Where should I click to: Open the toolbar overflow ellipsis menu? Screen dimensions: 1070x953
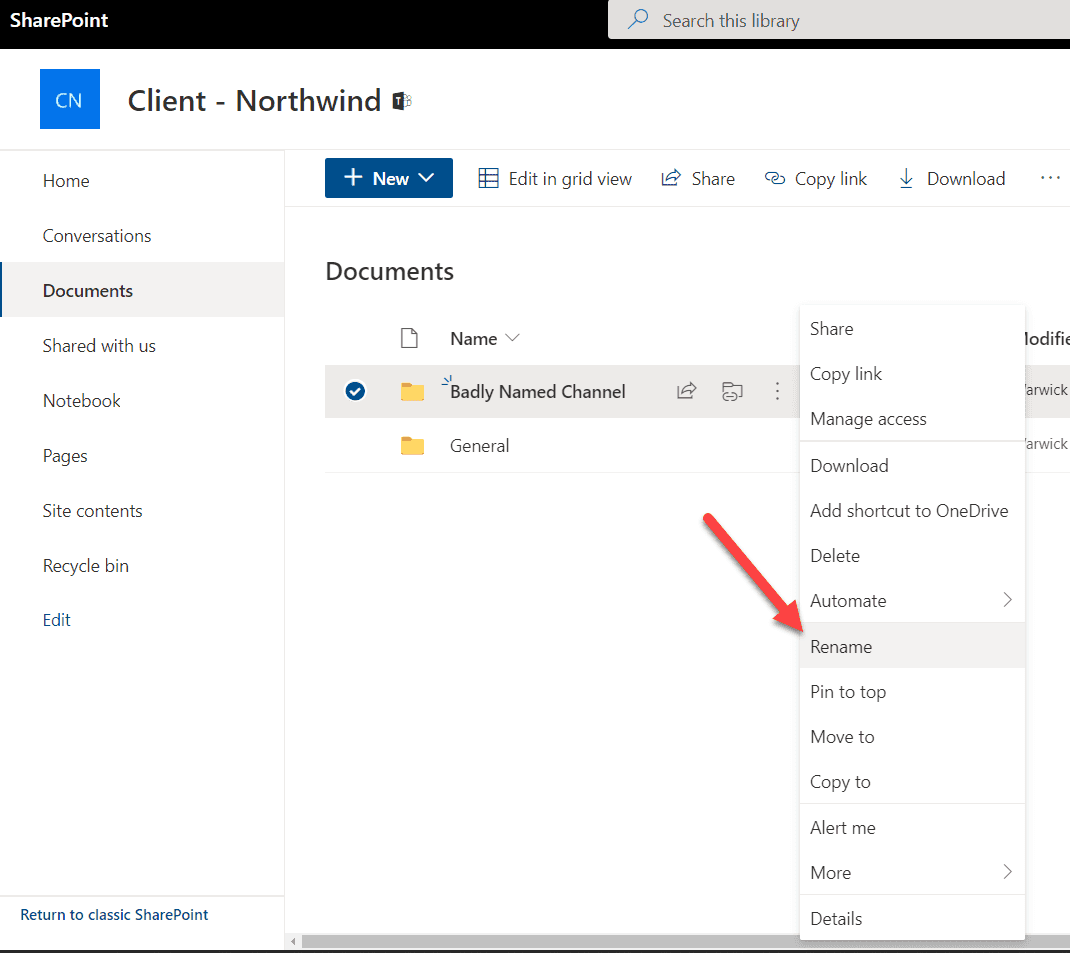pos(1049,178)
